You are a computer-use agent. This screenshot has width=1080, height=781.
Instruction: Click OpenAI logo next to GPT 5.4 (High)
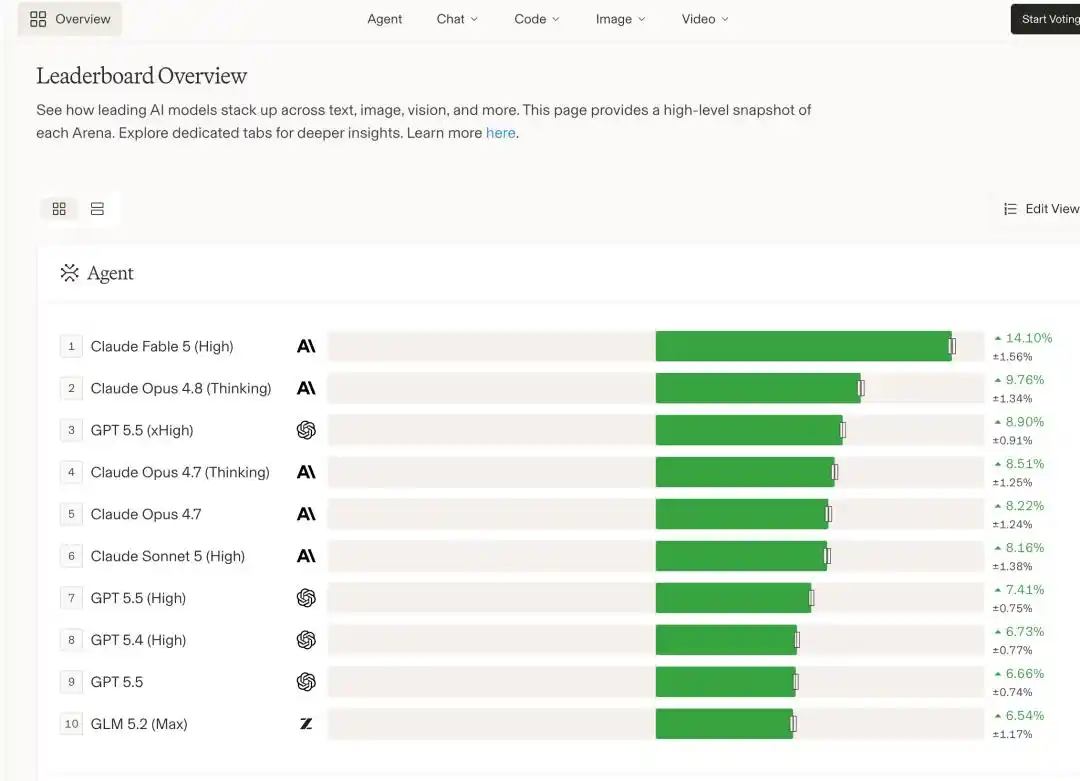click(306, 640)
